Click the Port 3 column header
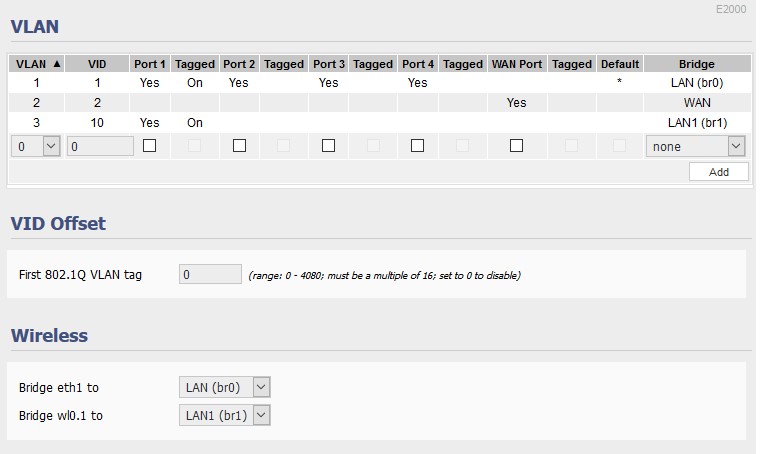 329,64
